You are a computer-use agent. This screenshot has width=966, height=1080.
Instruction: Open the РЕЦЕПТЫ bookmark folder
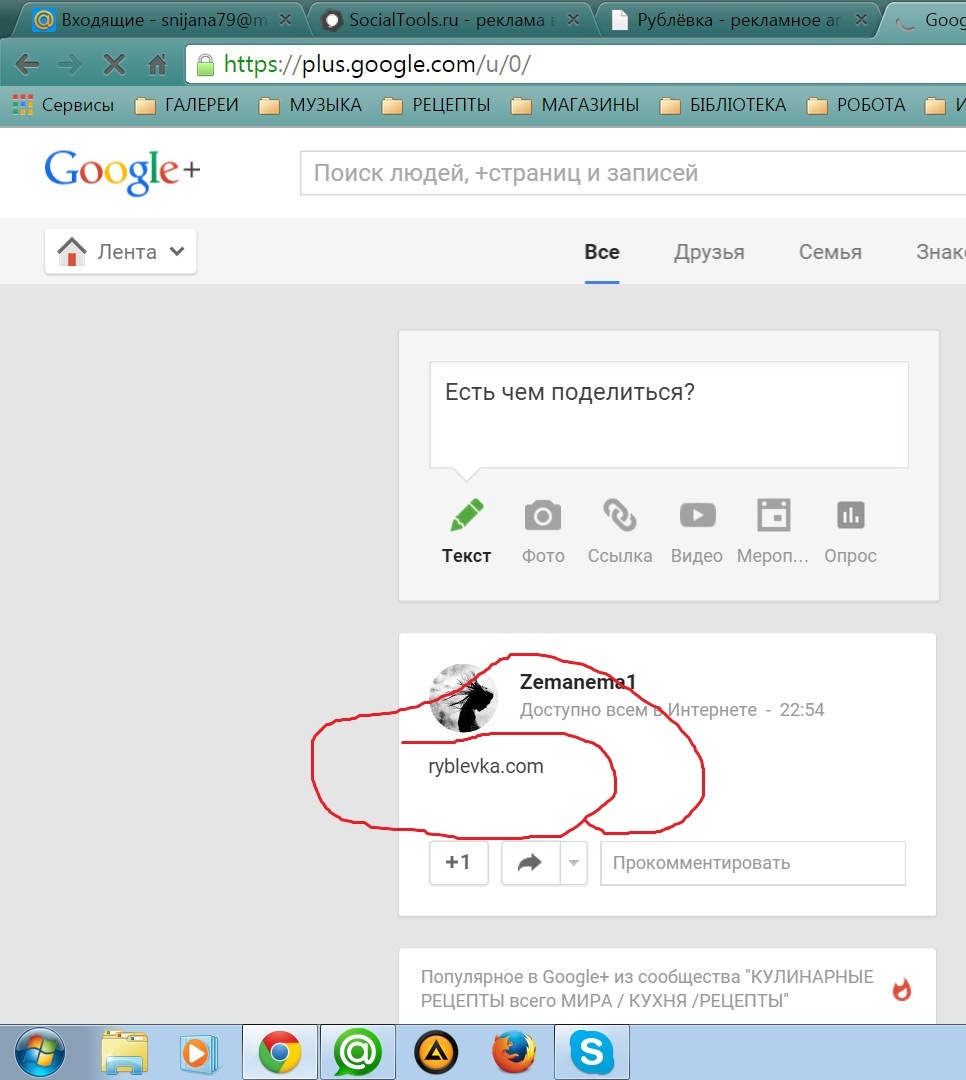436,105
